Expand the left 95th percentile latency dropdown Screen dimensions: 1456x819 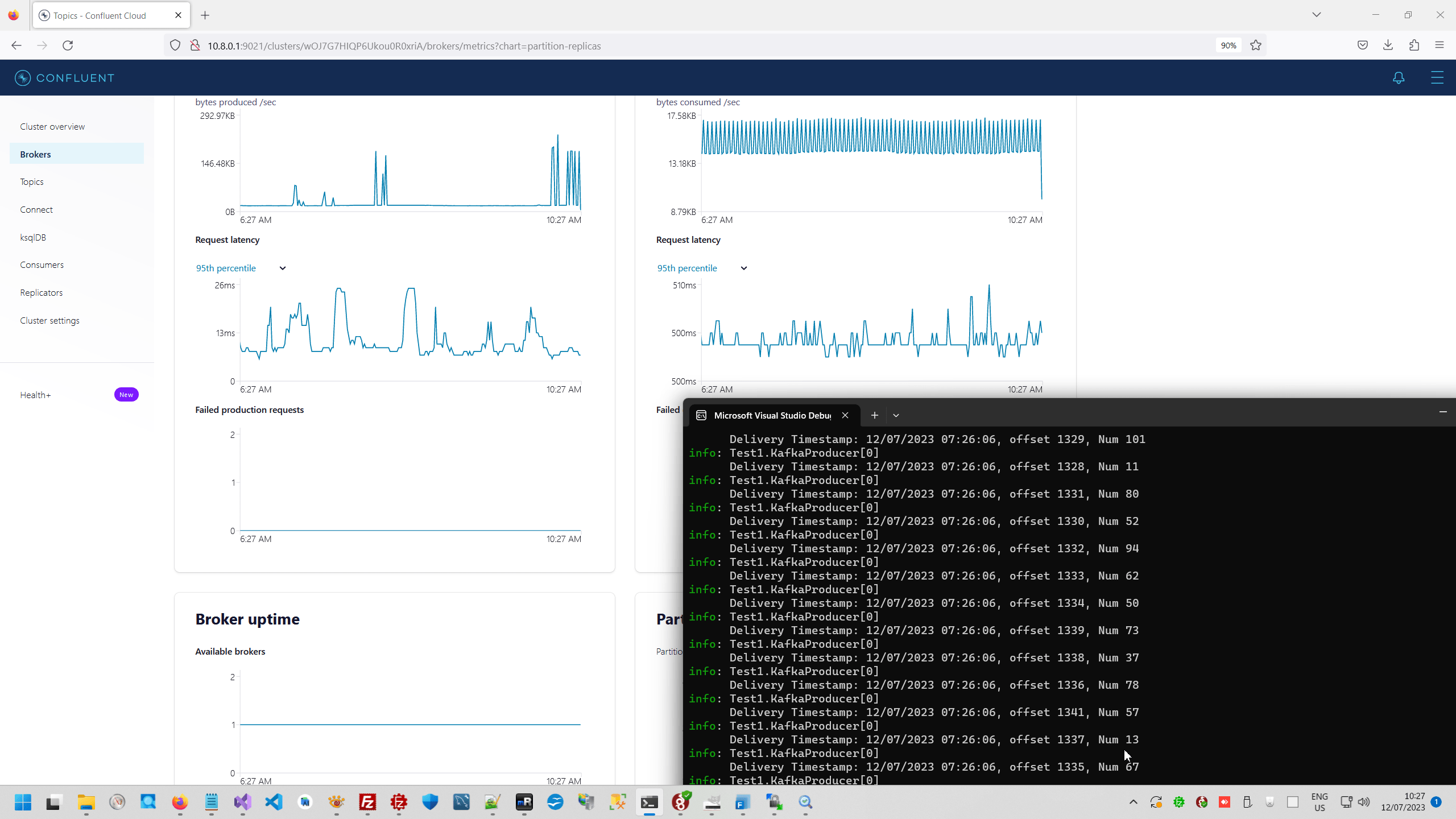pos(282,267)
